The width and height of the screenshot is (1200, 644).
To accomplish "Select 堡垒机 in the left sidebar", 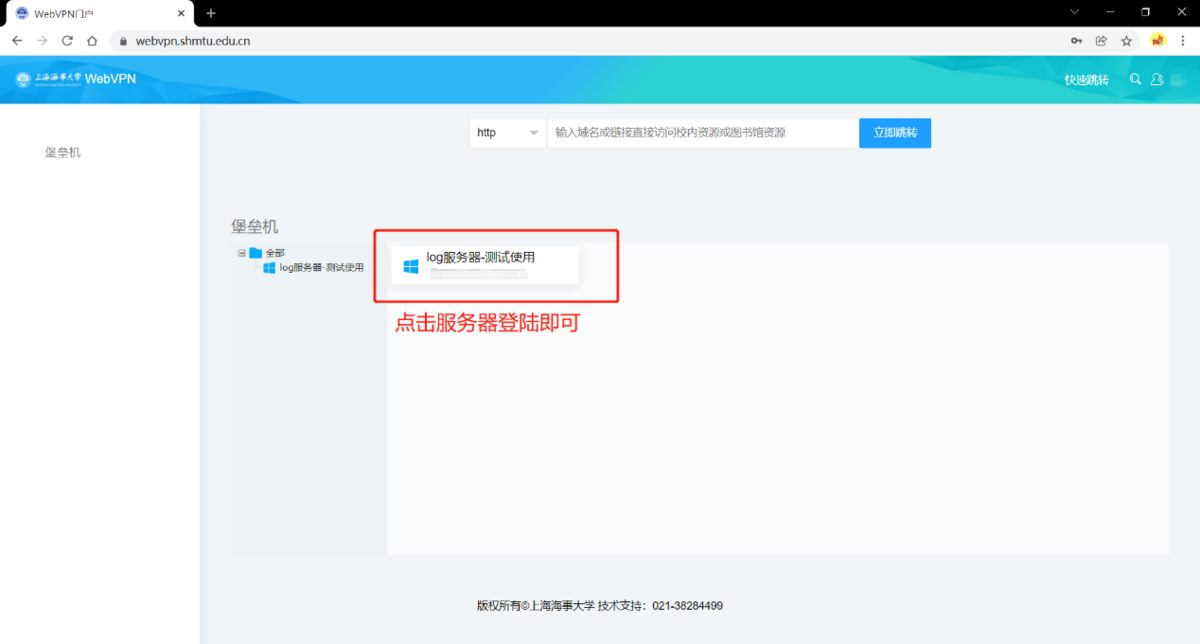I will (x=62, y=153).
